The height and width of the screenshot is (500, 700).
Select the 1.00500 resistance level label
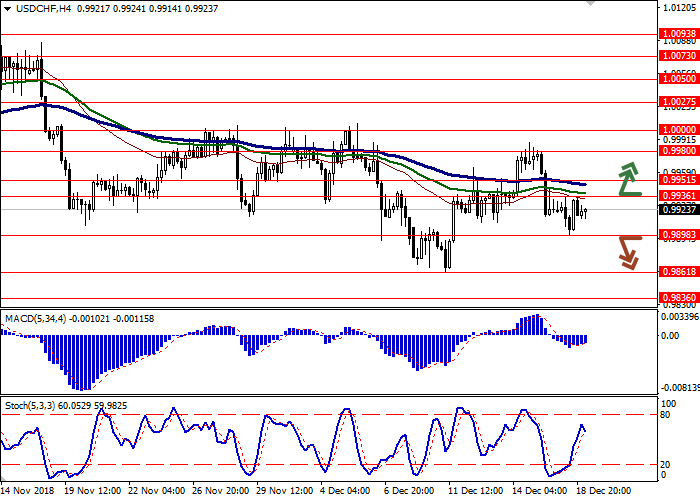click(678, 78)
